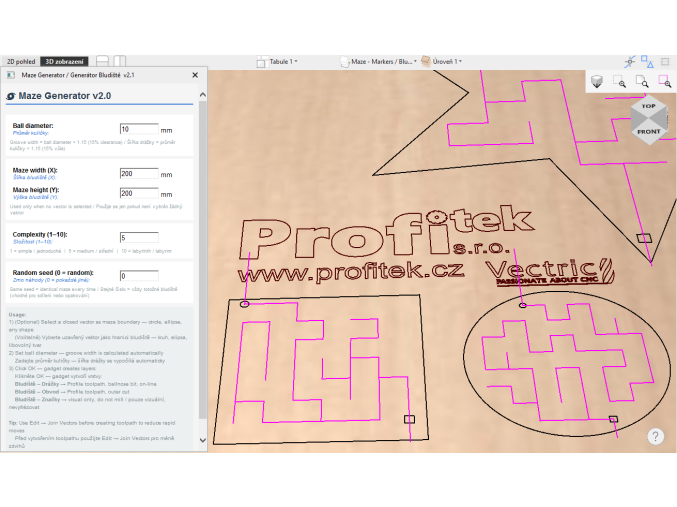
Task: Click the Random seed input field
Action: coord(139,276)
